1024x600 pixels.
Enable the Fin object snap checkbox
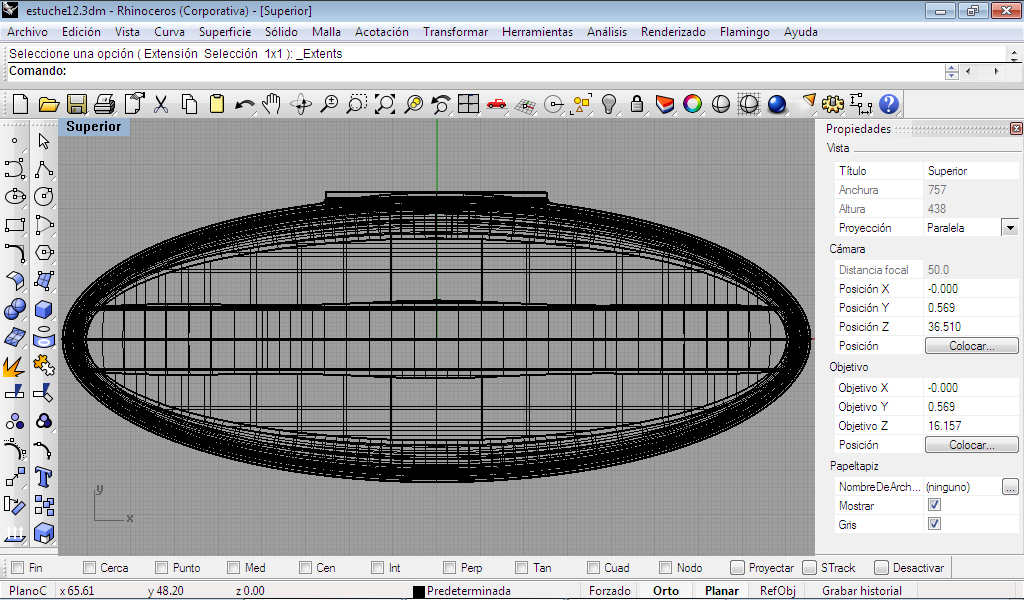pos(17,568)
